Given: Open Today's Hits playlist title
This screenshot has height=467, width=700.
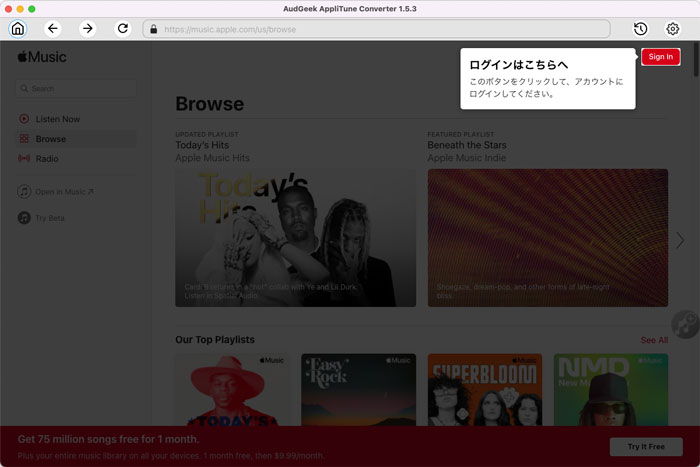Looking at the screenshot, I should tap(202, 145).
